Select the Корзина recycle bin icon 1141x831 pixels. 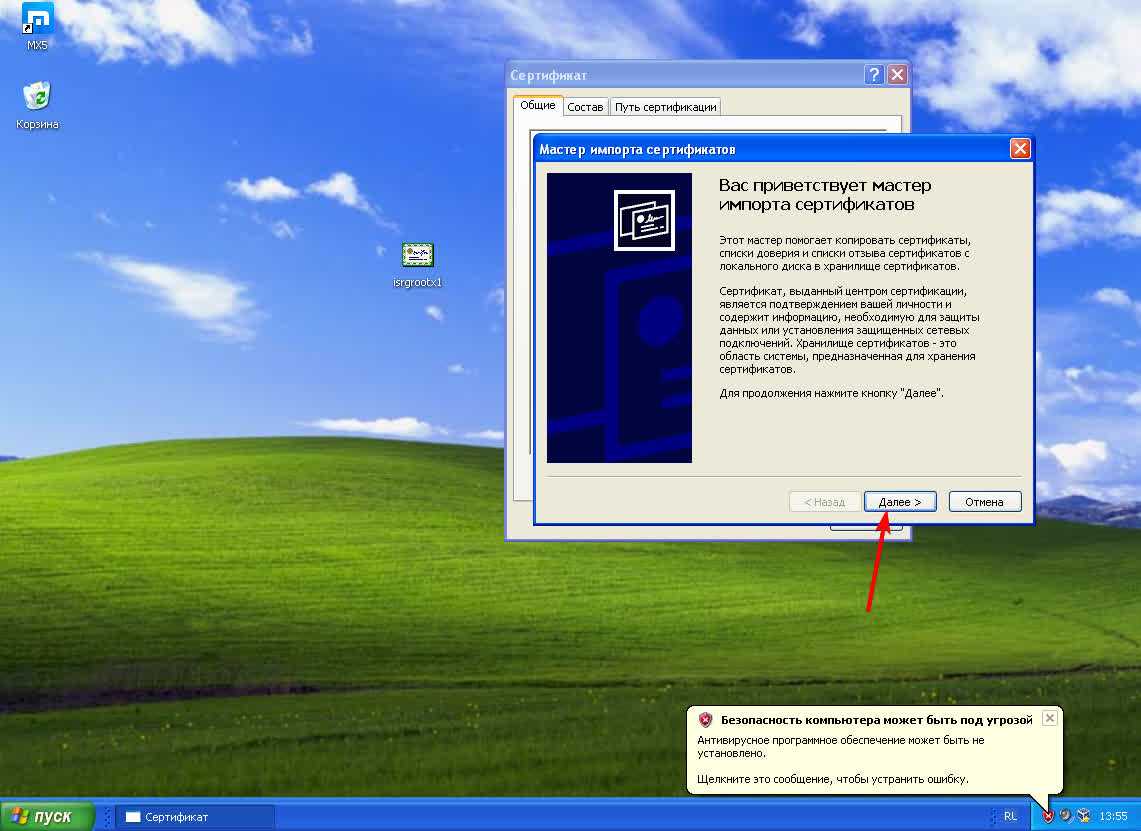tap(36, 105)
